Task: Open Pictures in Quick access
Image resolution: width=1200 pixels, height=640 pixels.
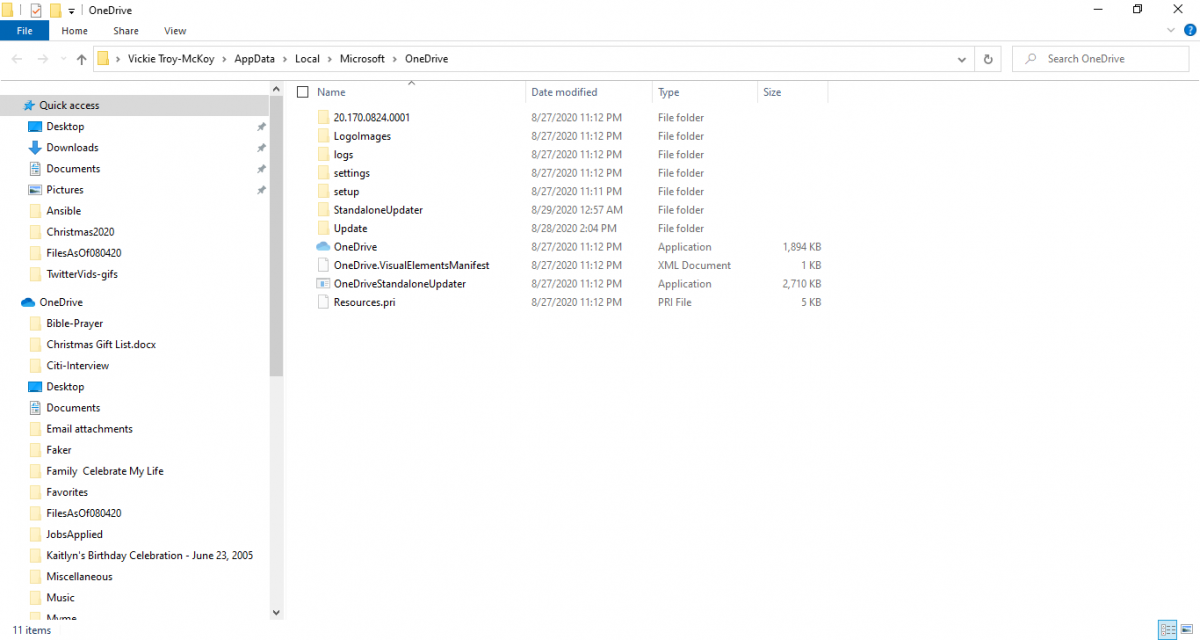Action: (65, 190)
